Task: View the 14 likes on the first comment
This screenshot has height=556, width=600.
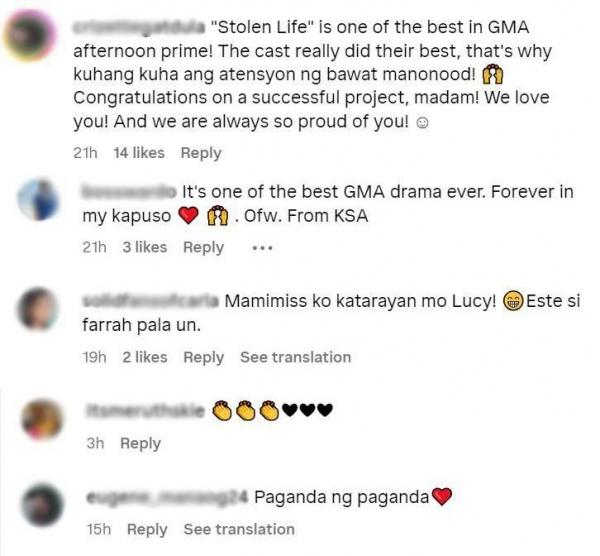Action: [x=139, y=153]
